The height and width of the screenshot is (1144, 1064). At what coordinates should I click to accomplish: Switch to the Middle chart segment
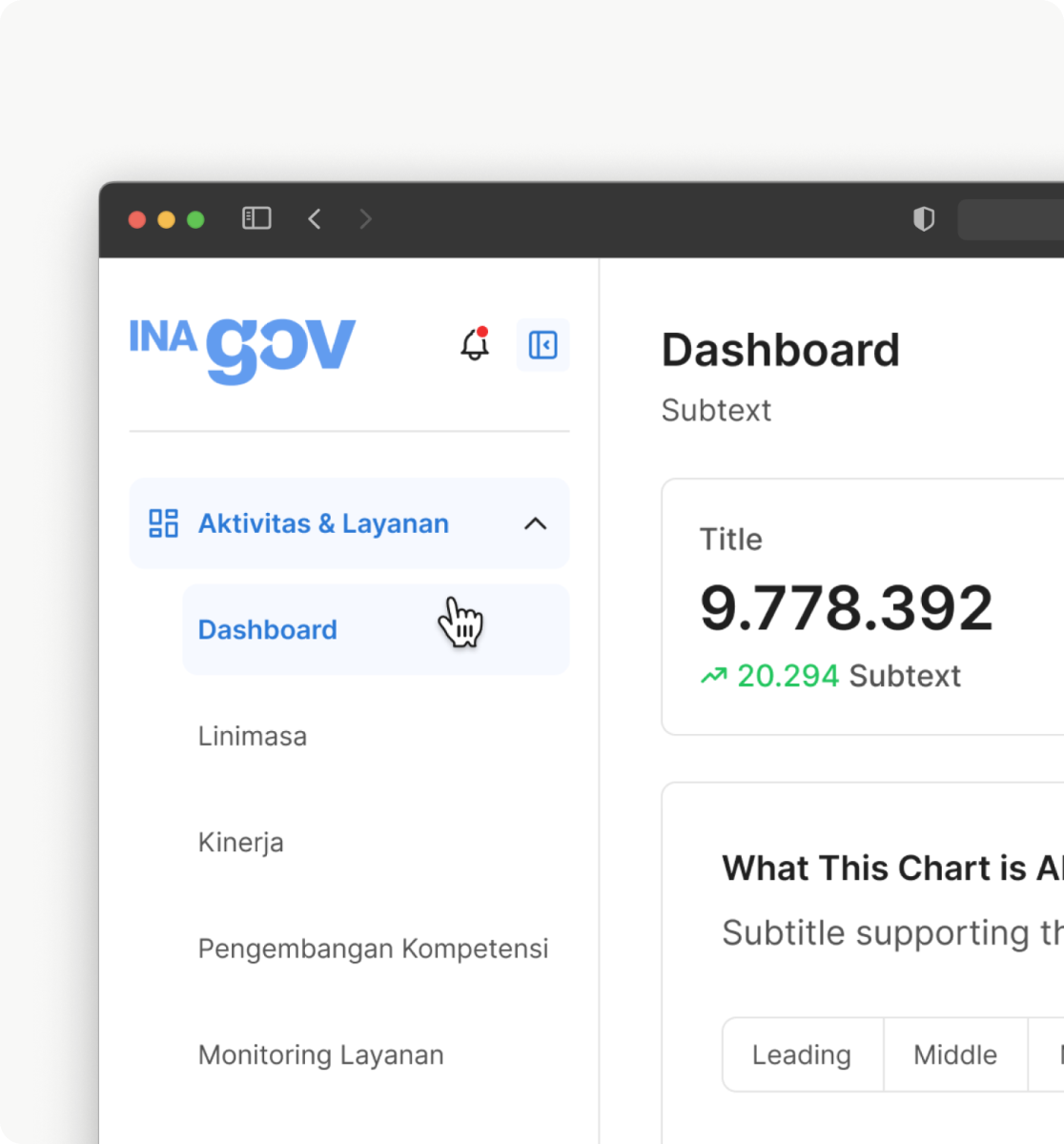[955, 1054]
